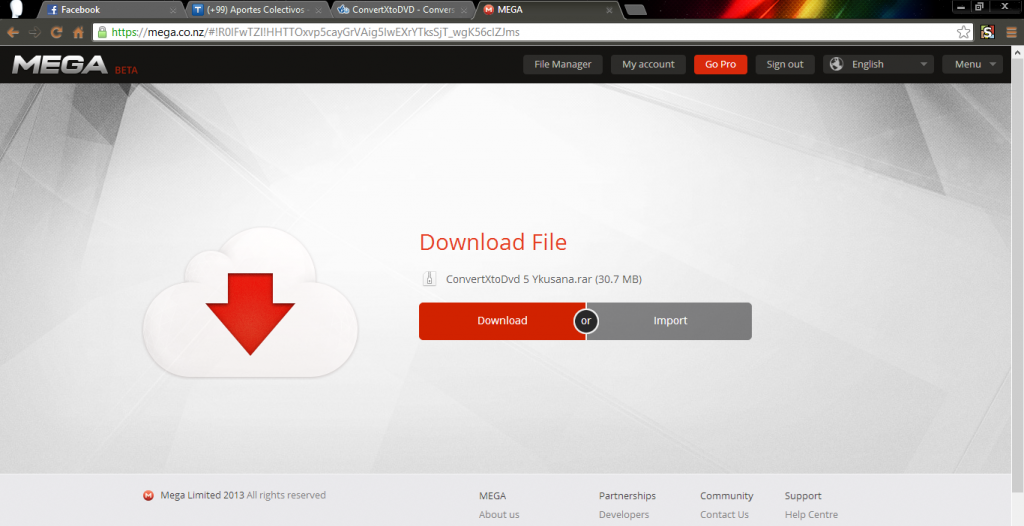Screen dimensions: 1024x526
Task: Open the Chrome menu hamburger icon
Action: pos(1012,32)
